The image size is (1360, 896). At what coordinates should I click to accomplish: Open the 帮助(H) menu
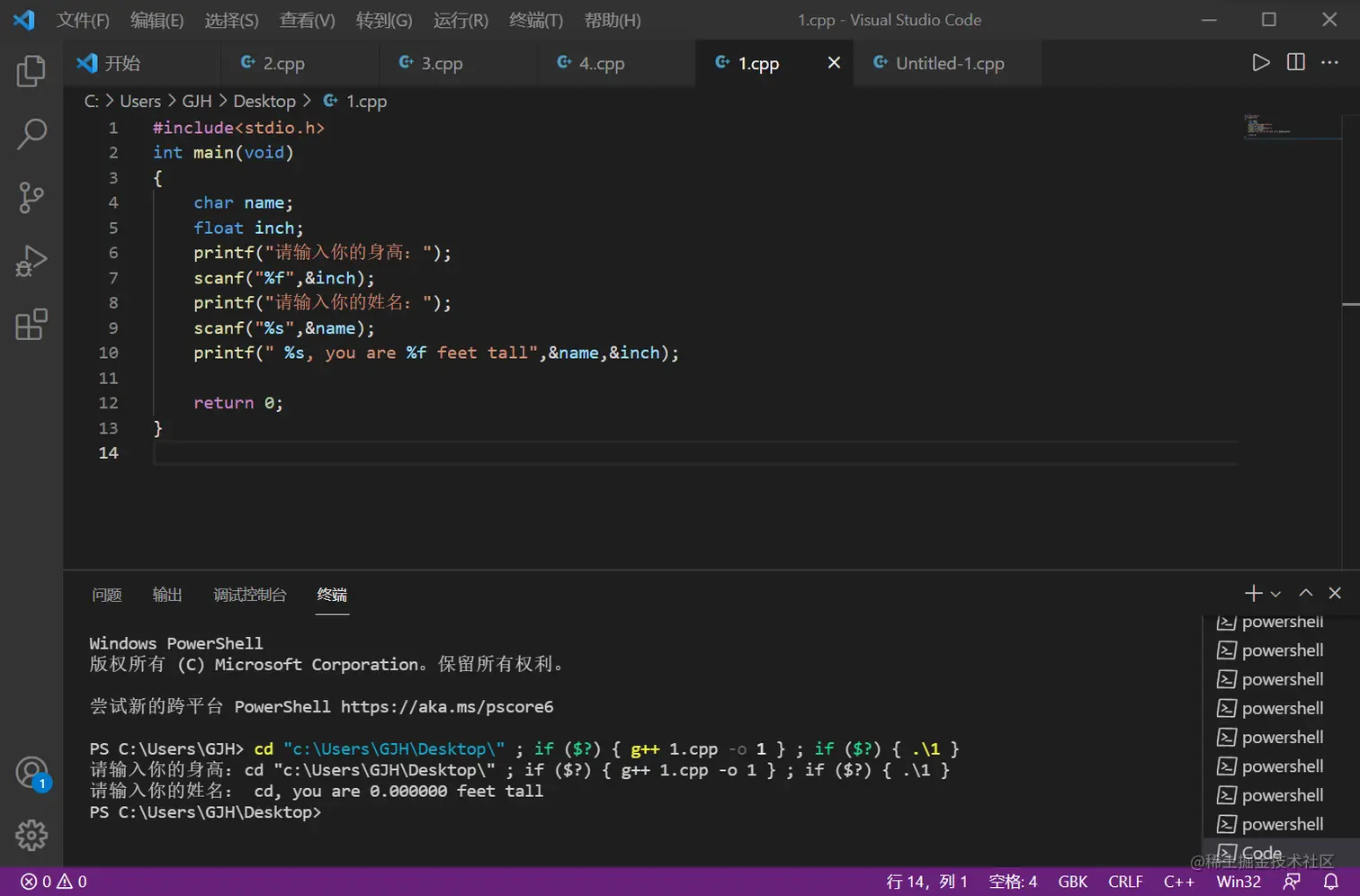[x=613, y=20]
